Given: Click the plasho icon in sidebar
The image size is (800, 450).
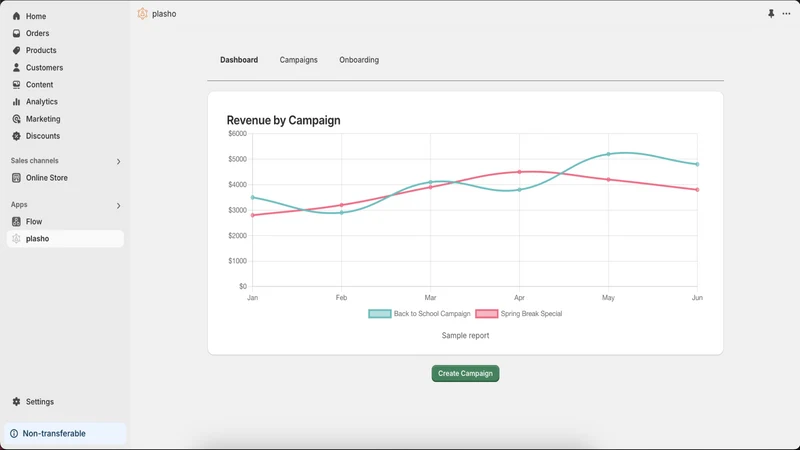Looking at the screenshot, I should pos(16,239).
